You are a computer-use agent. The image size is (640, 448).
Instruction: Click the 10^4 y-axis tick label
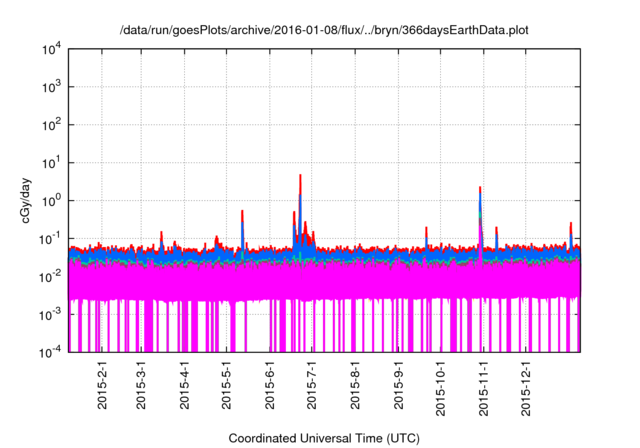pos(52,50)
